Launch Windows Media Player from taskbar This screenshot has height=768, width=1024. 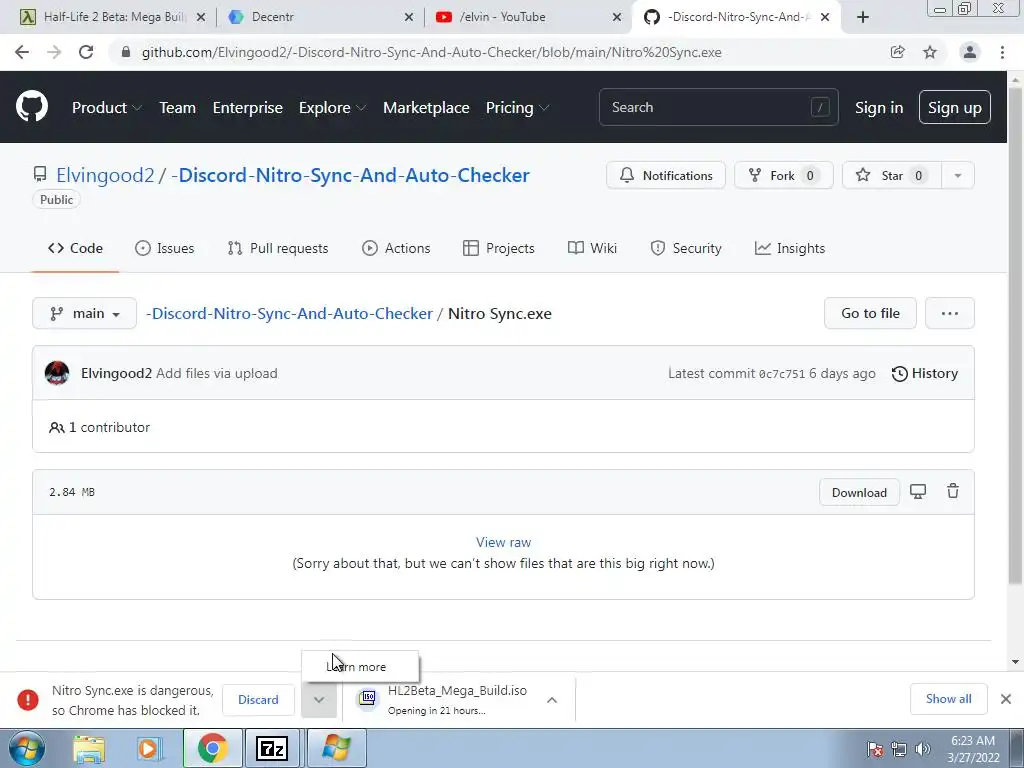click(x=149, y=748)
